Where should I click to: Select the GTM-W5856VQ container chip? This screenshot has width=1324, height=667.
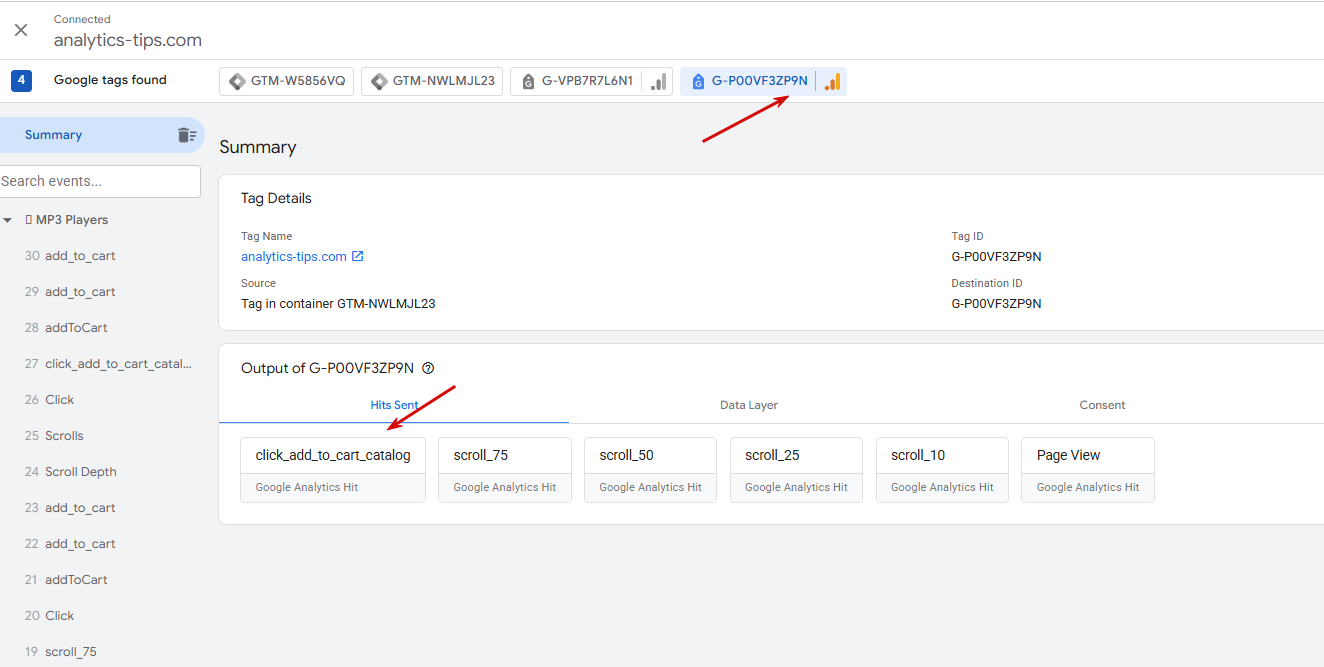286,81
